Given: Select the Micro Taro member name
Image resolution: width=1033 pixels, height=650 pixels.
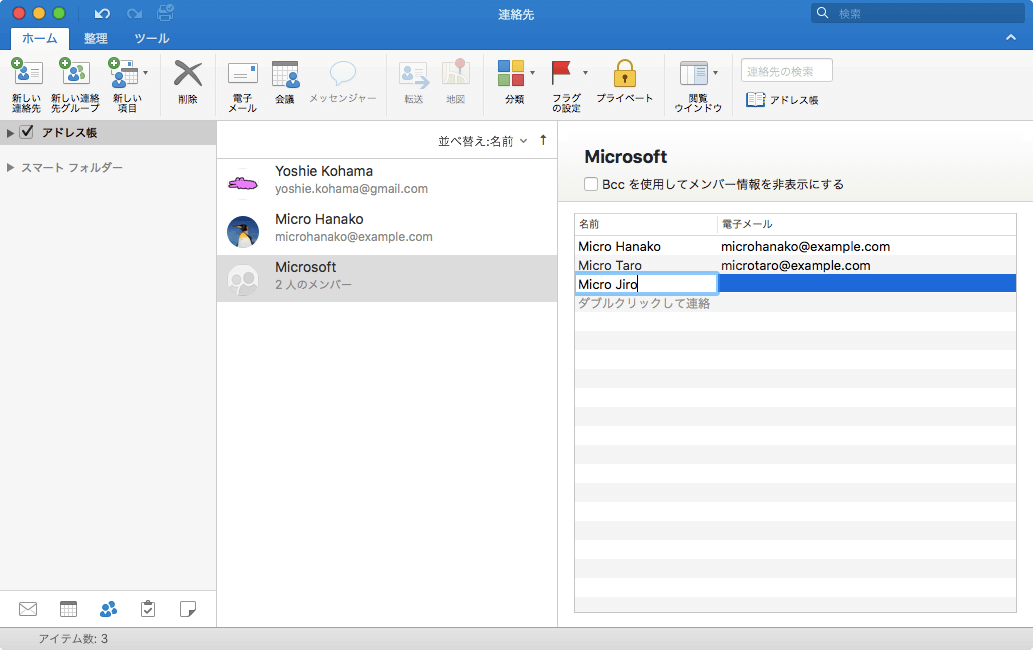Looking at the screenshot, I should pyautogui.click(x=609, y=265).
